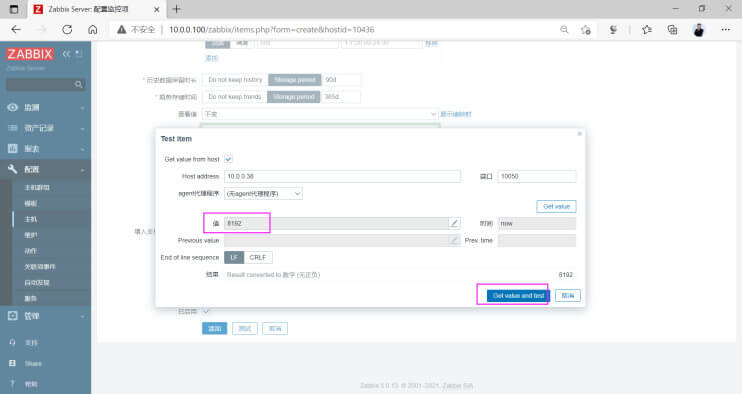Open the 查看值 value mapping dropdown
The image size is (742, 394).
(x=320, y=114)
